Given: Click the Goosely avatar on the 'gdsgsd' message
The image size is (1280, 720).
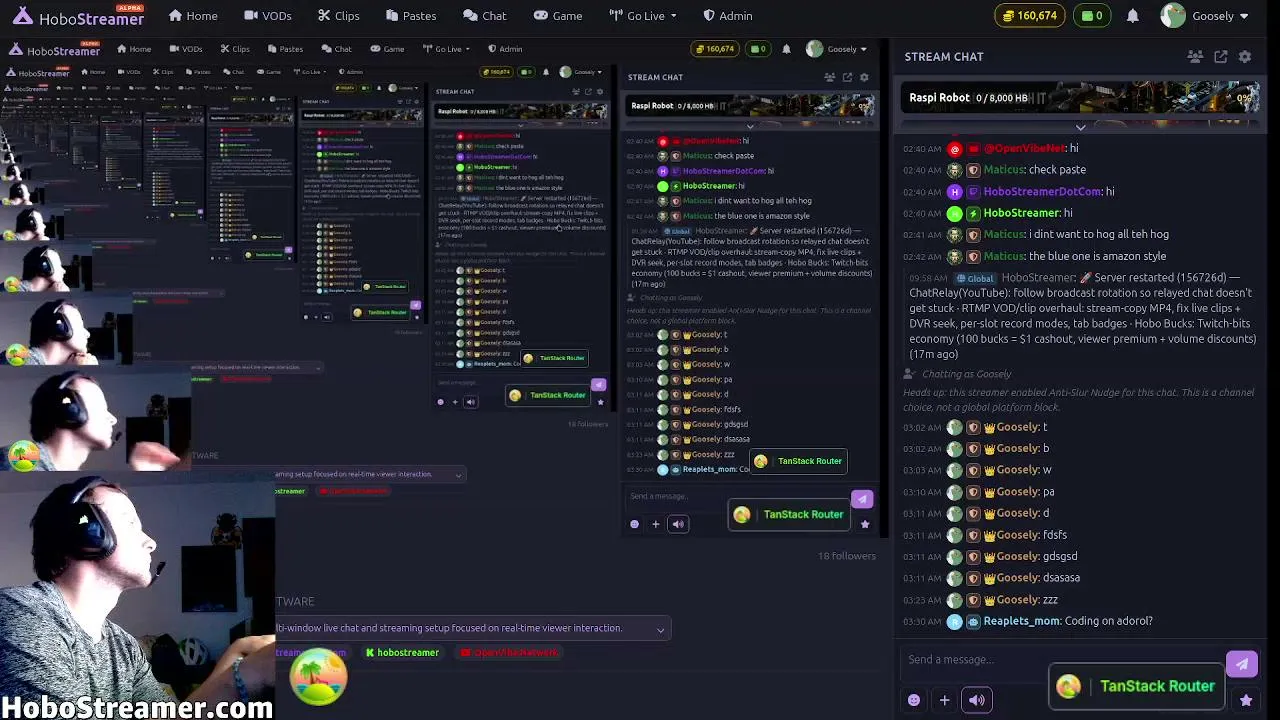Looking at the screenshot, I should coord(955,557).
